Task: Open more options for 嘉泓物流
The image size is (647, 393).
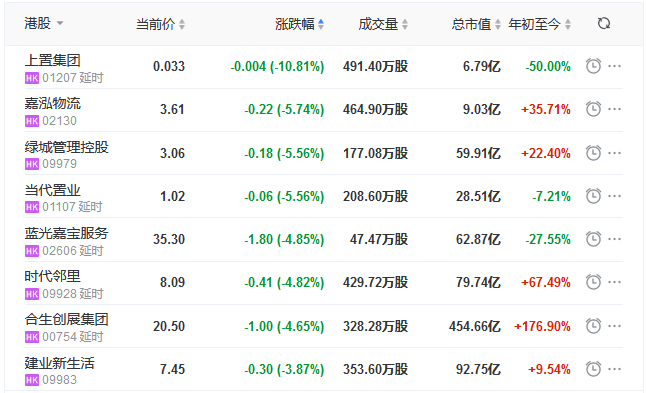Action: 614,109
